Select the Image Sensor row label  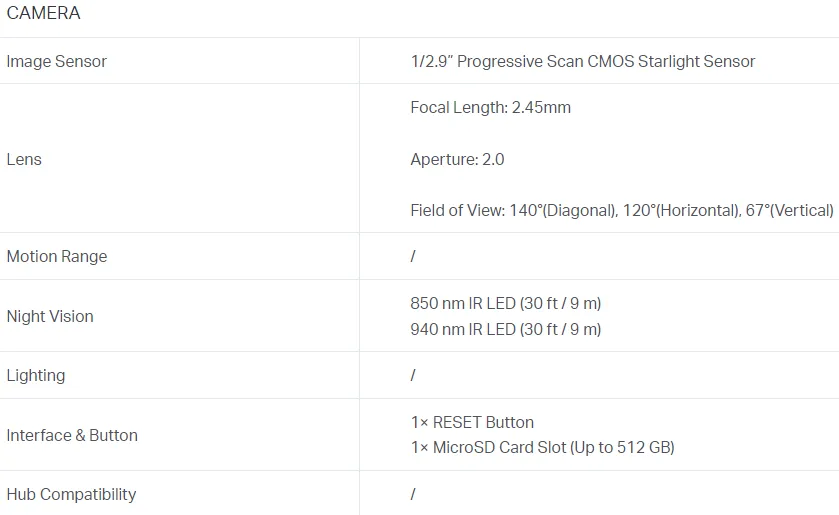57,61
